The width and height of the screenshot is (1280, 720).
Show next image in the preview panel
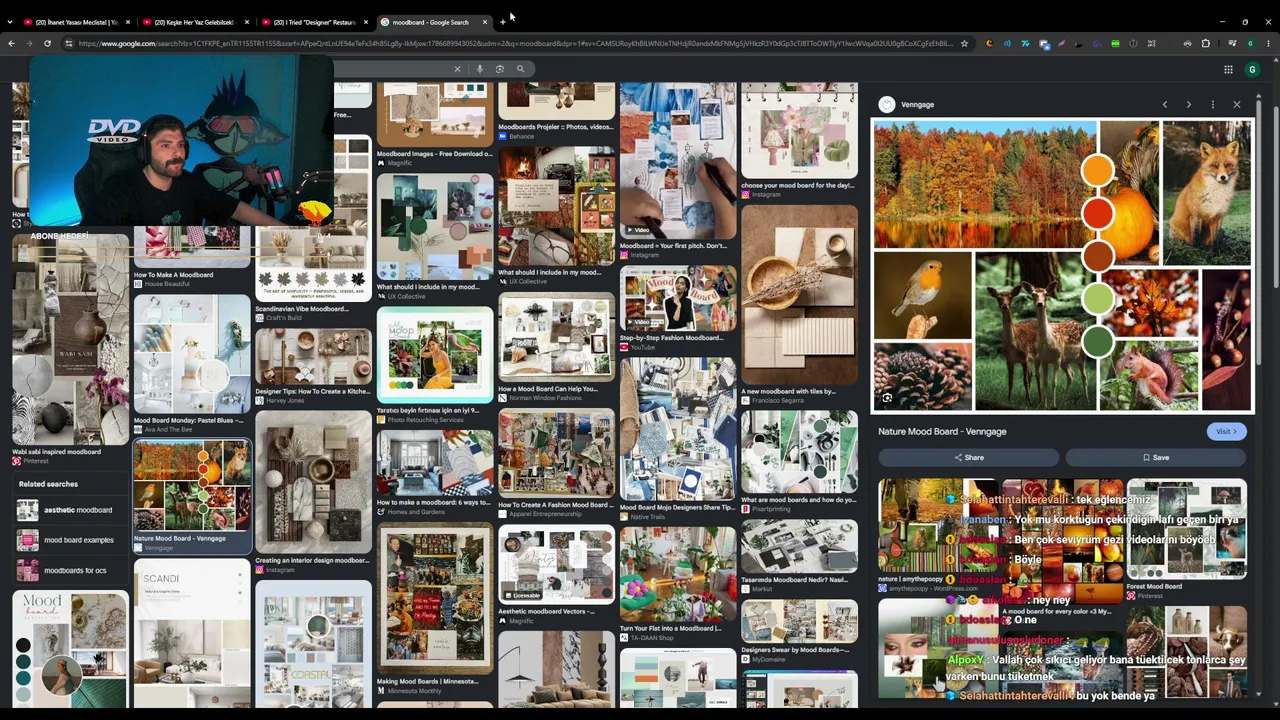coord(1189,104)
